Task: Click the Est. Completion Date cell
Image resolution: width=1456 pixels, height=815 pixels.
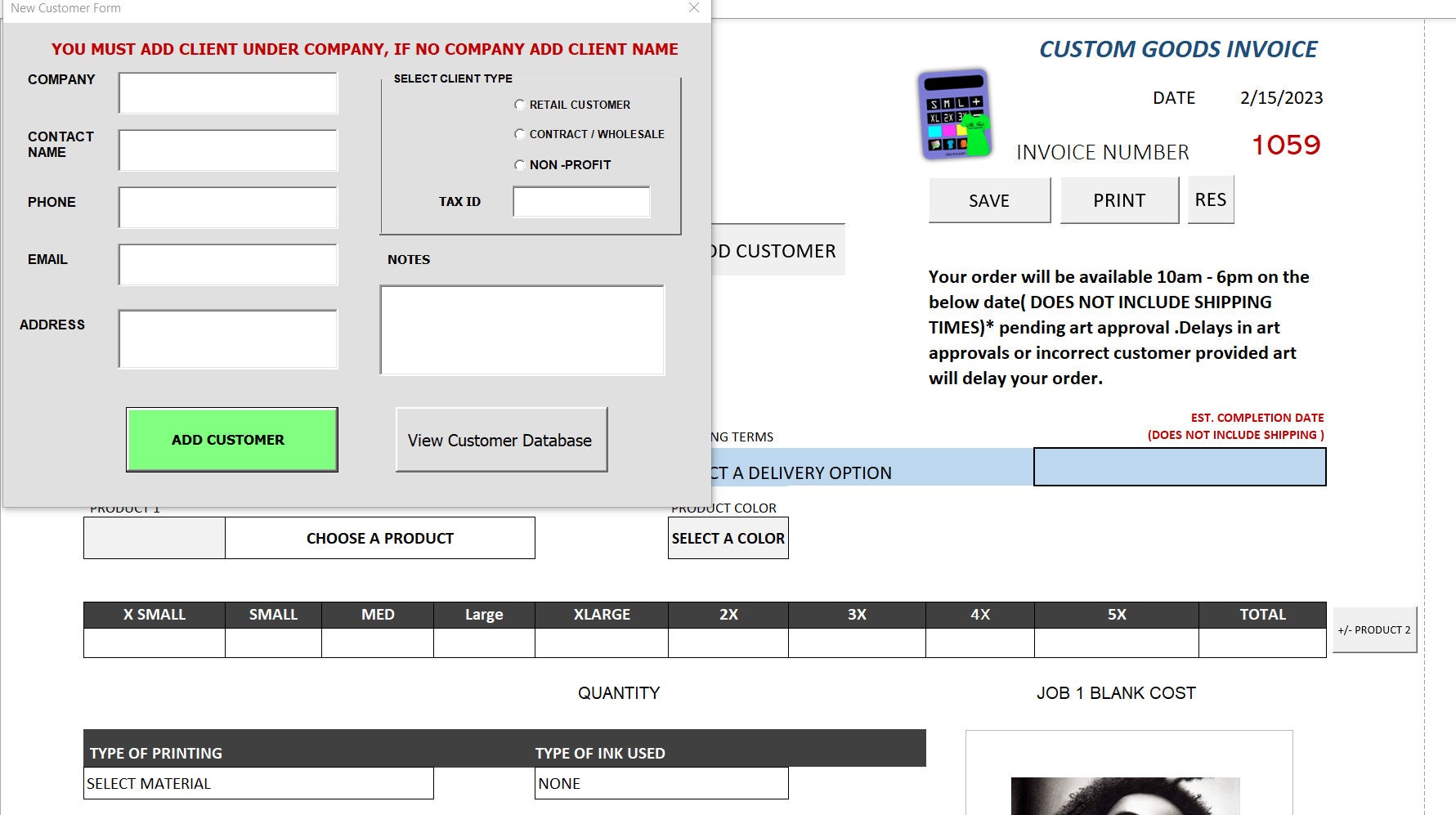Action: pos(1180,468)
